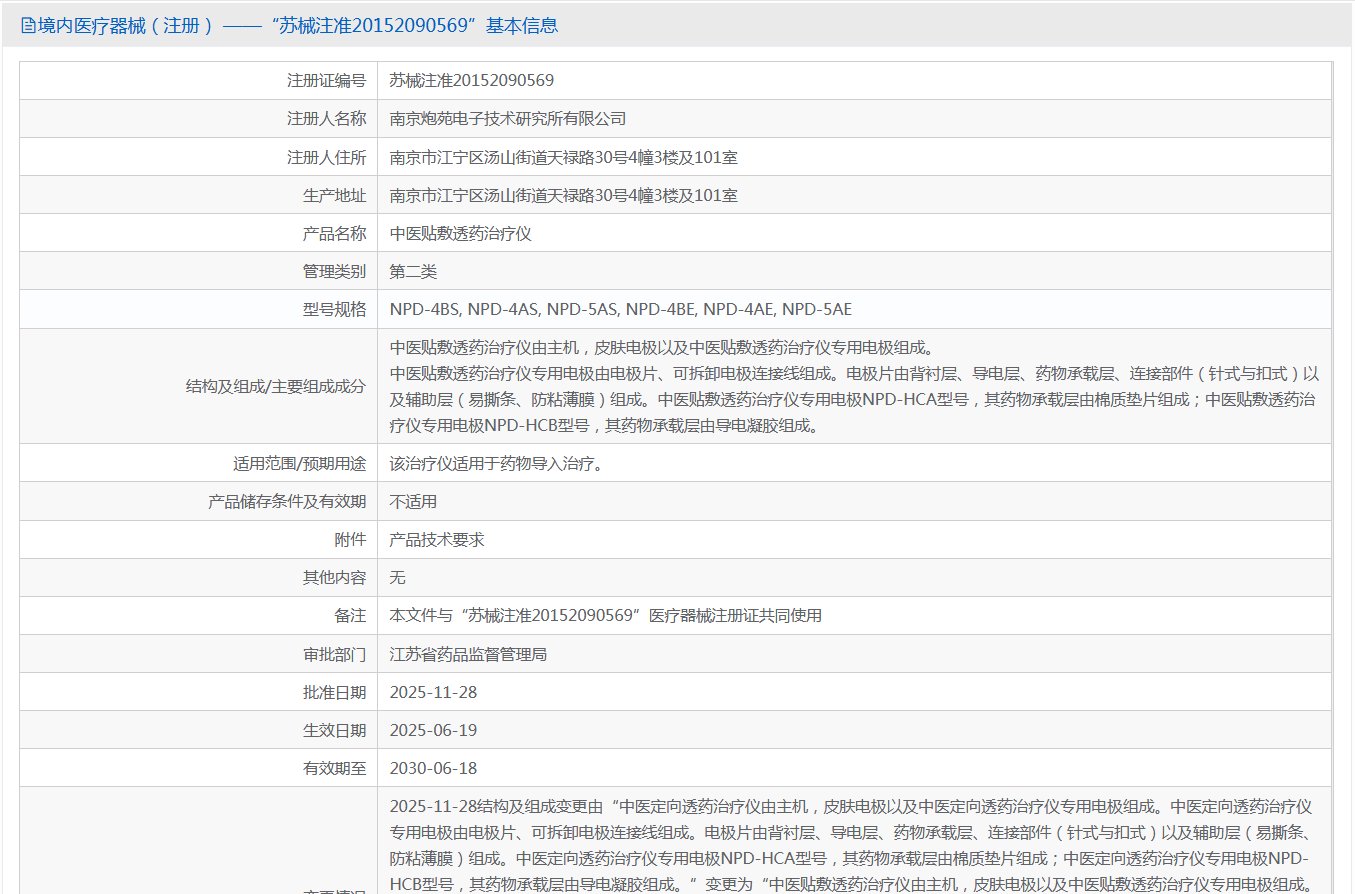Click the 注册人住所 label
The height and width of the screenshot is (894, 1355).
(x=326, y=157)
